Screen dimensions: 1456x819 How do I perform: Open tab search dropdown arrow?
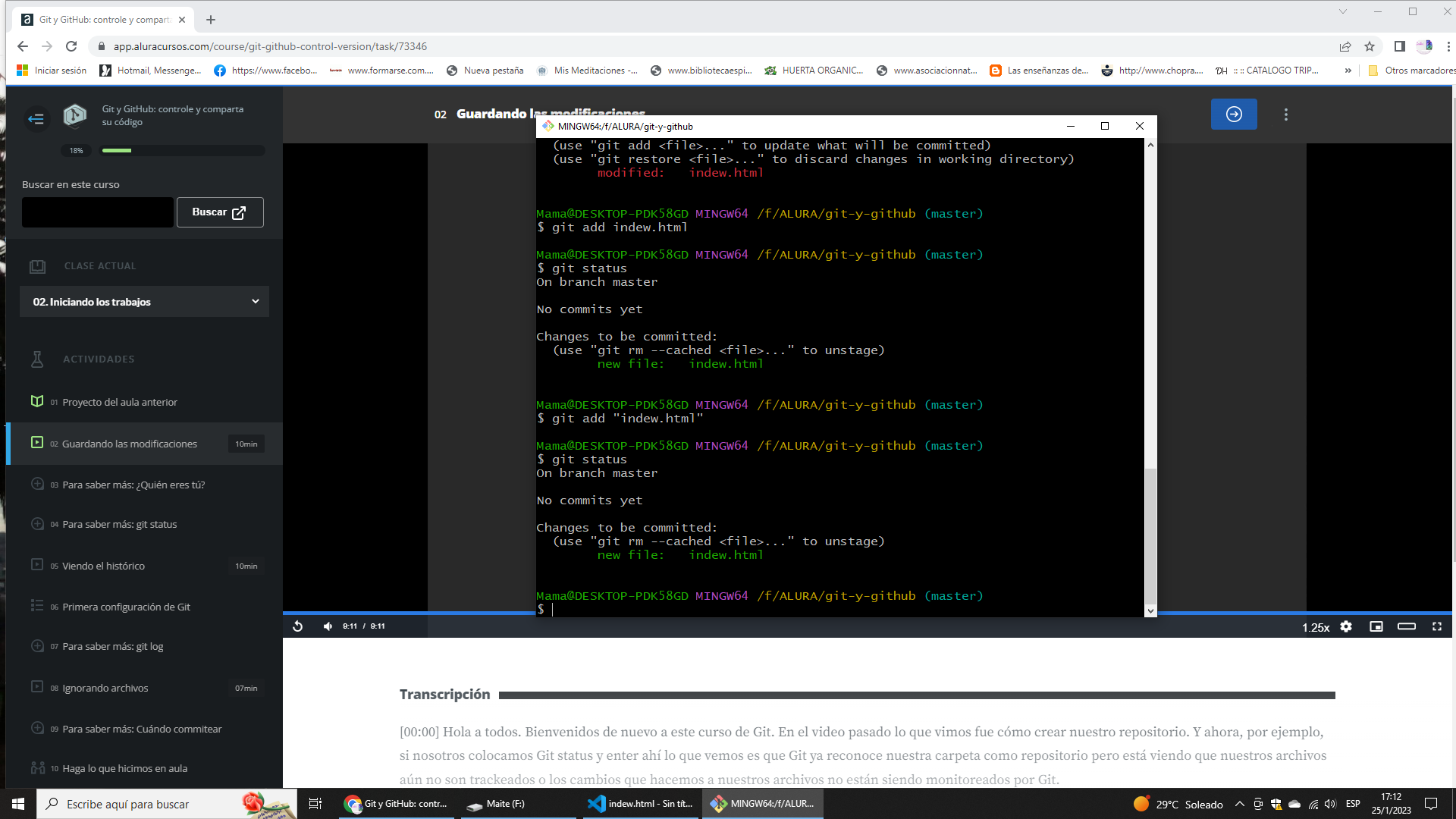(x=1343, y=11)
